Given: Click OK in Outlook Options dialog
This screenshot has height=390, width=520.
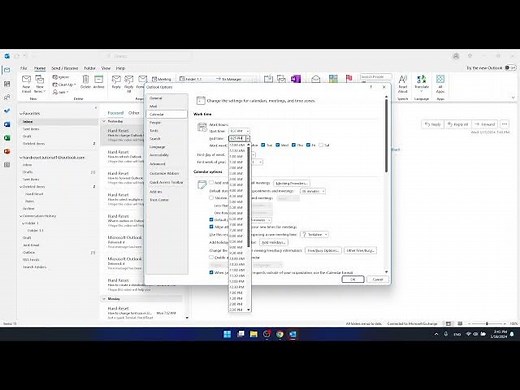Looking at the screenshot, I should 353,279.
